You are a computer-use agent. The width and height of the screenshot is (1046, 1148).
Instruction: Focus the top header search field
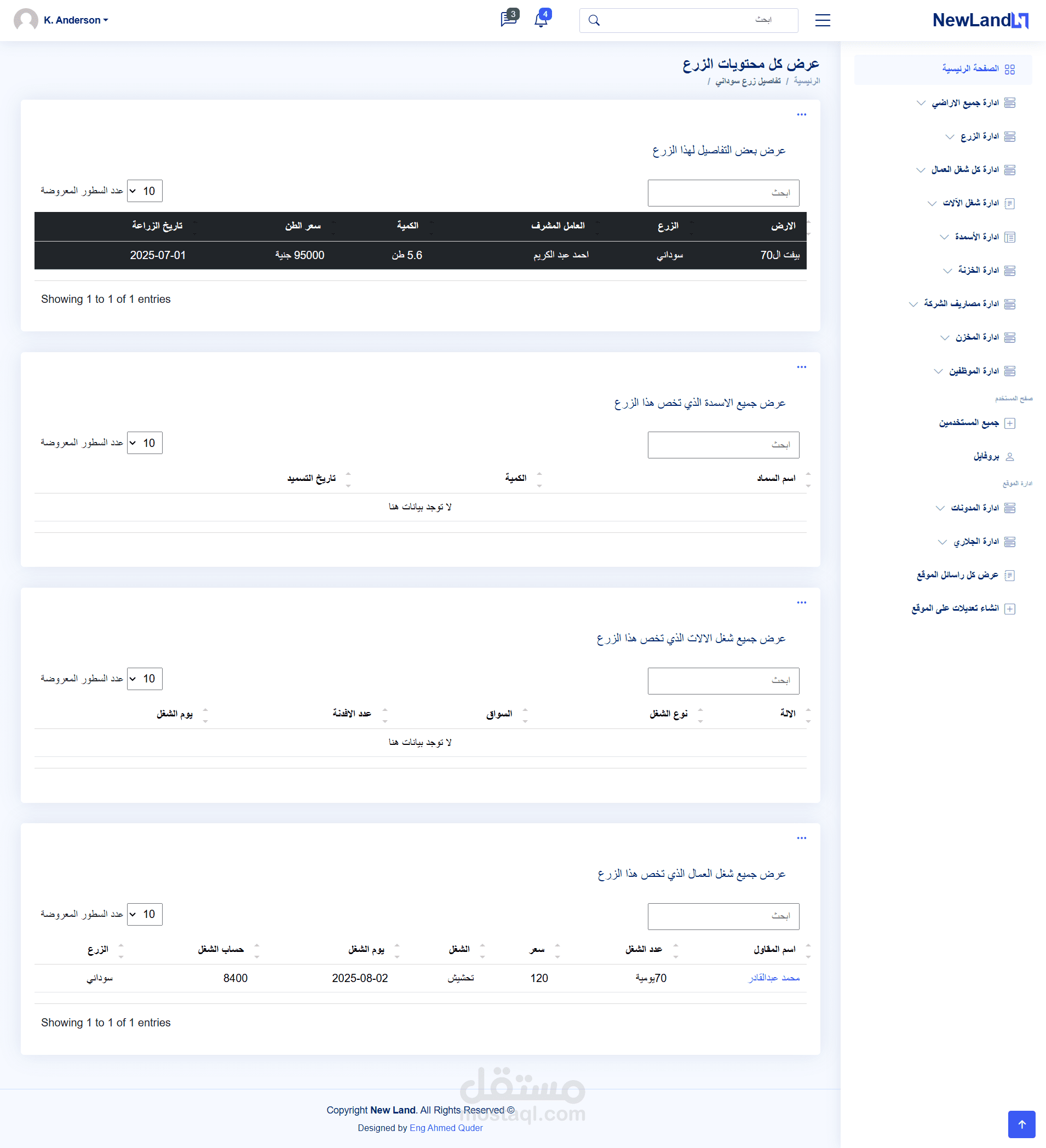point(689,20)
